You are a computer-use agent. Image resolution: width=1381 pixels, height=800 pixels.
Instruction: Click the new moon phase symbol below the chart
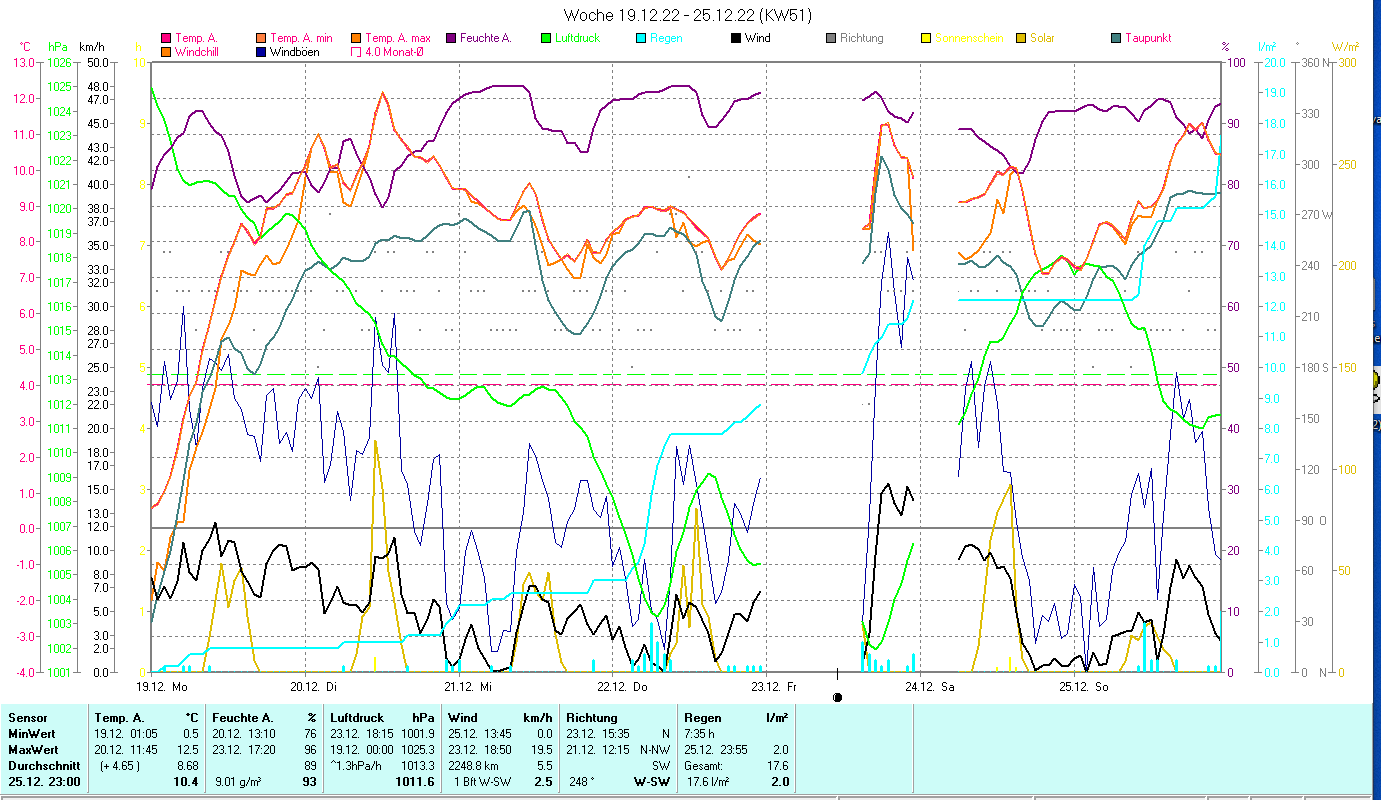pyautogui.click(x=837, y=697)
